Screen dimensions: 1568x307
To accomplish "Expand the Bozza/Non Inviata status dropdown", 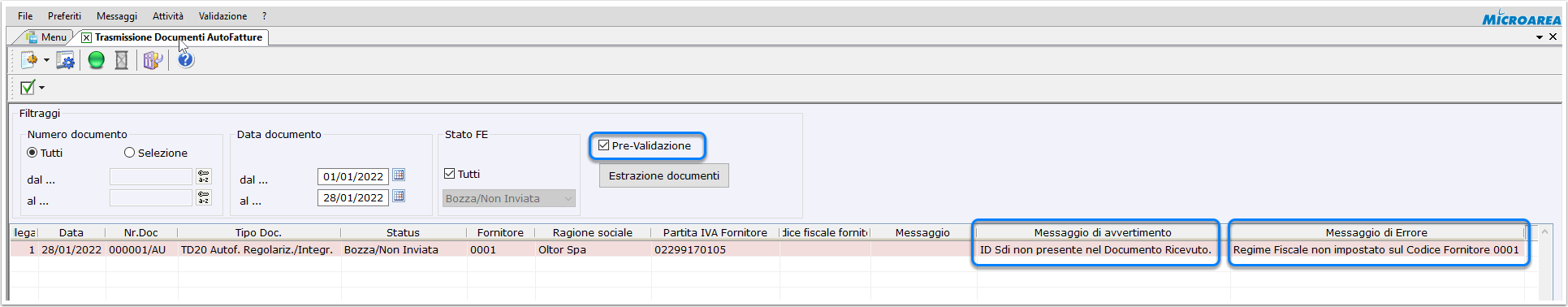I will click(x=568, y=198).
